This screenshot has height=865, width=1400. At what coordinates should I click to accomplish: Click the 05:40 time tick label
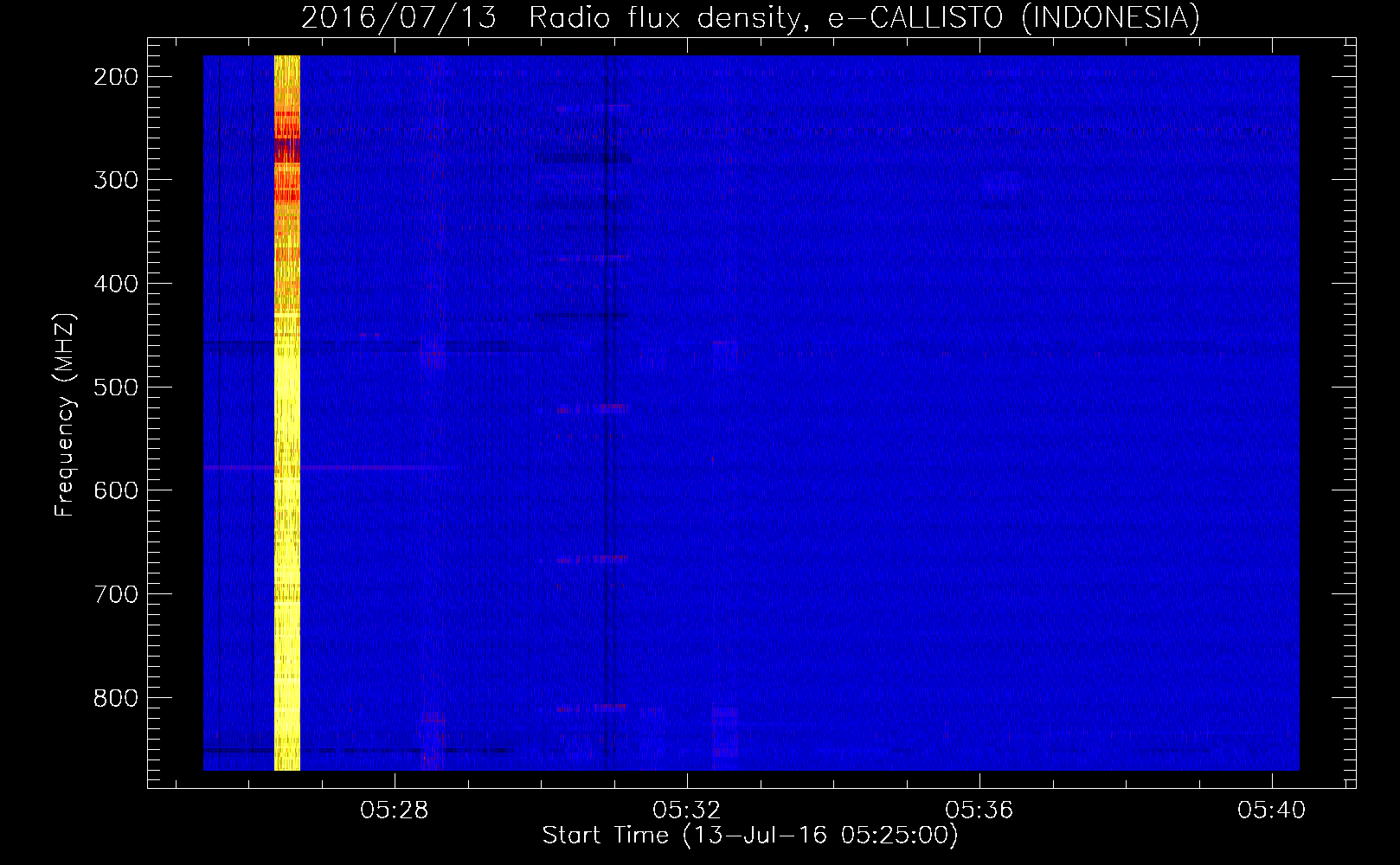(1271, 811)
